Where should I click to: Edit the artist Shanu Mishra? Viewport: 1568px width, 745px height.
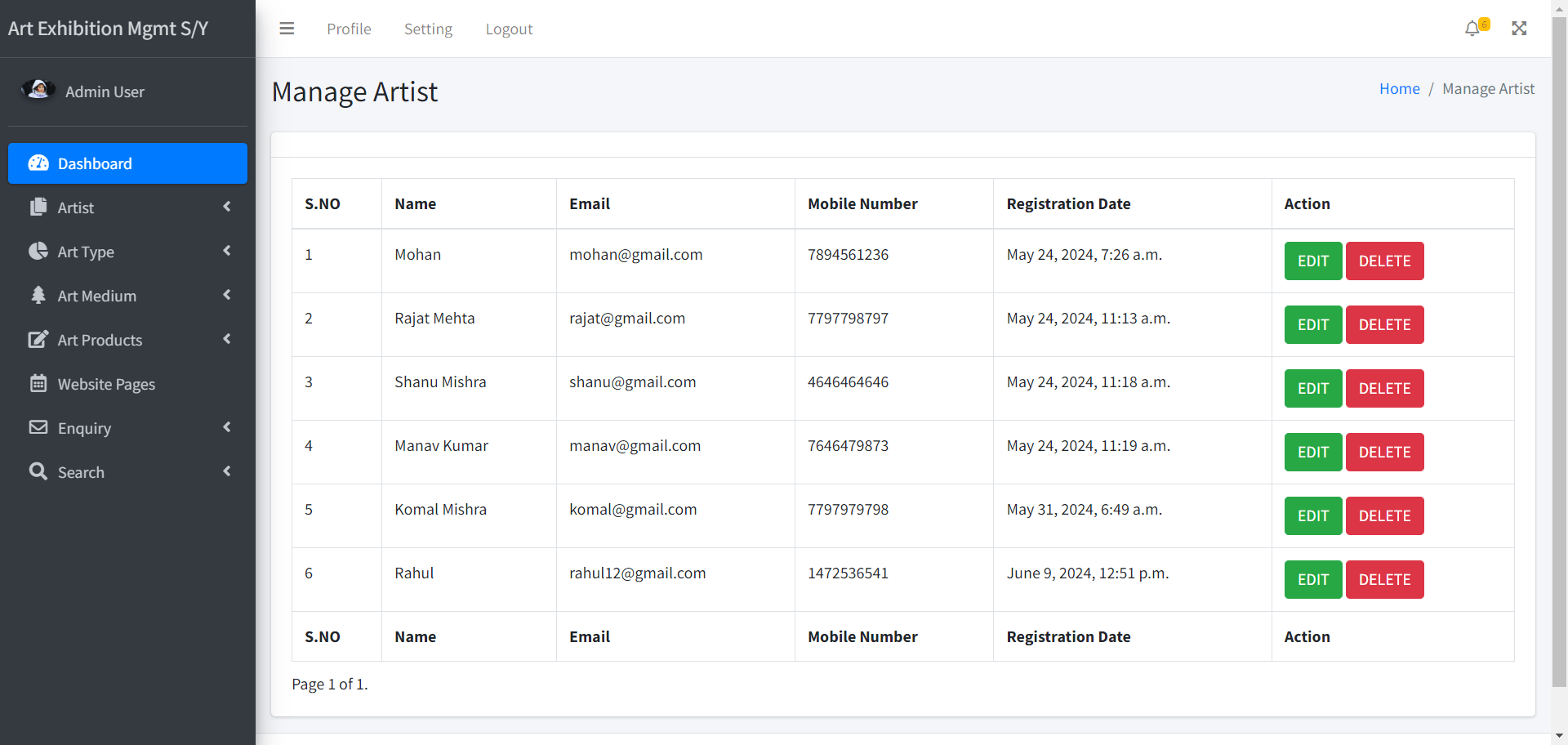click(x=1312, y=388)
